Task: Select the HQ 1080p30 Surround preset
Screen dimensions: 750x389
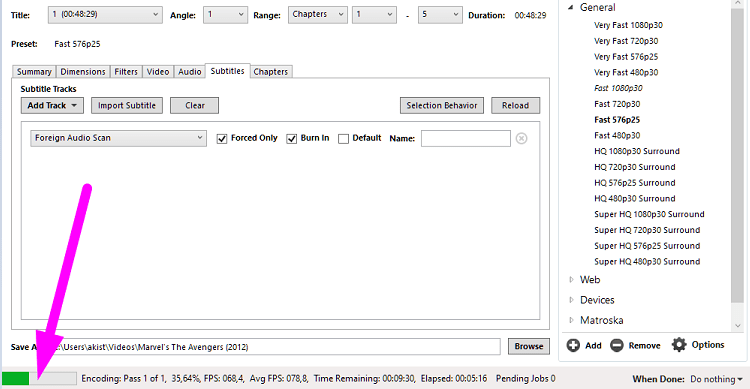Action: (637, 152)
